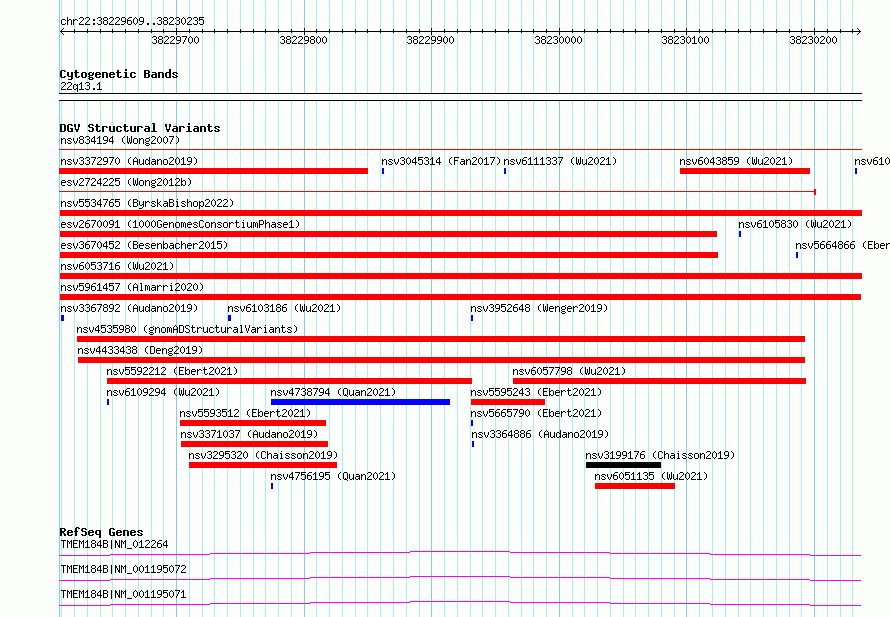Select black bar of nsv3199176

coord(623,465)
